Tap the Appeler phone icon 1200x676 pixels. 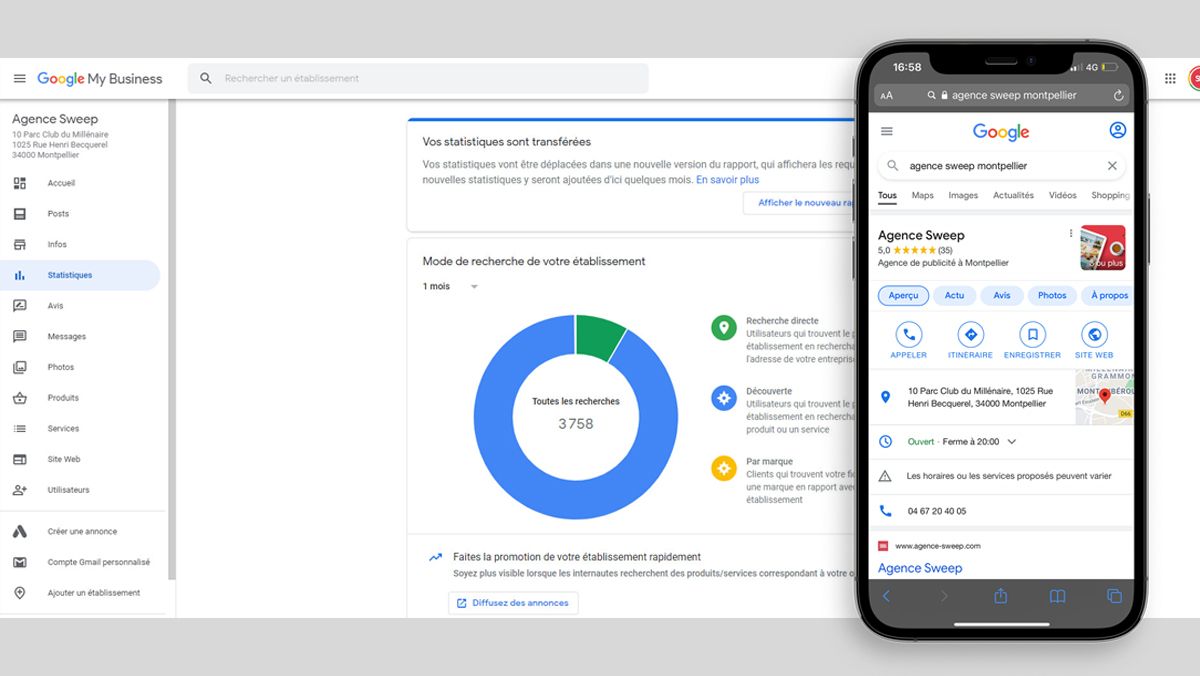click(x=909, y=335)
